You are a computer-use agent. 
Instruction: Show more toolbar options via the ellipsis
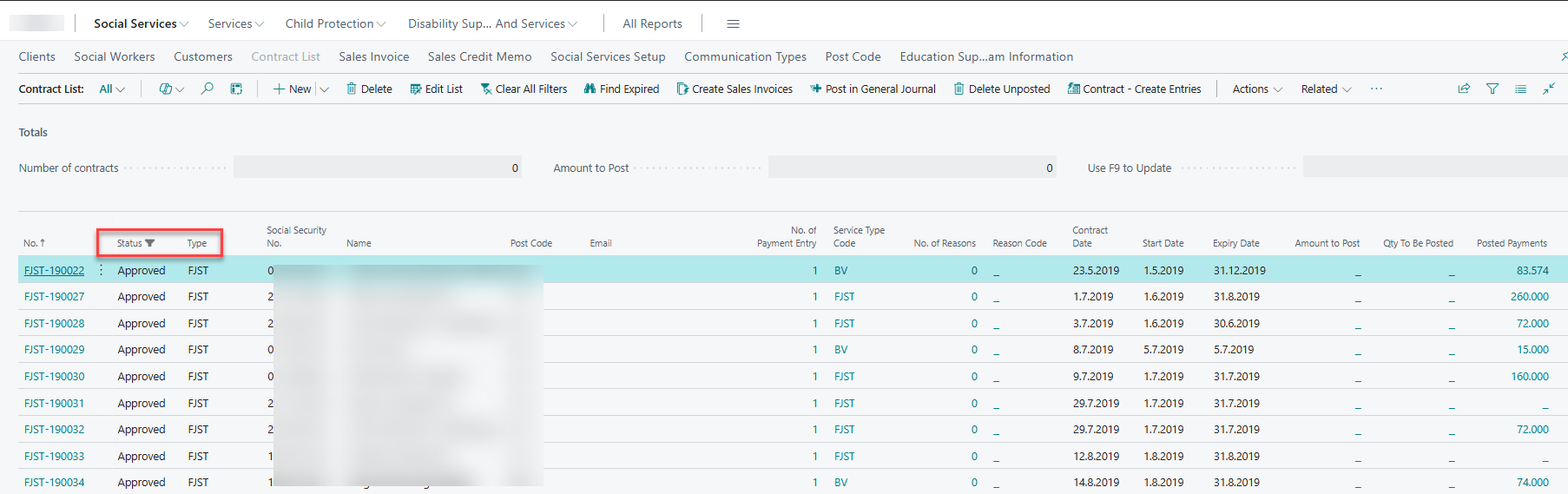pos(1376,89)
